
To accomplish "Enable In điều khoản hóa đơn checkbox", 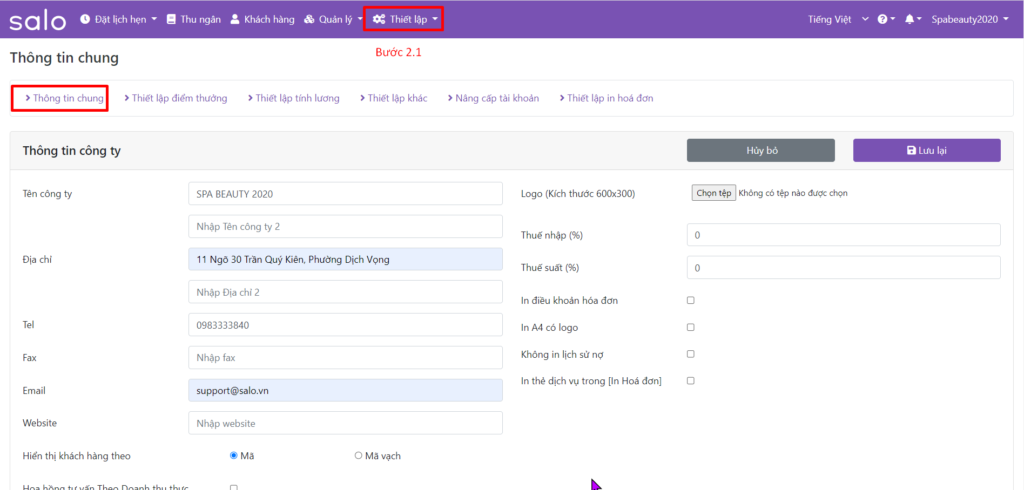I will tap(690, 300).
